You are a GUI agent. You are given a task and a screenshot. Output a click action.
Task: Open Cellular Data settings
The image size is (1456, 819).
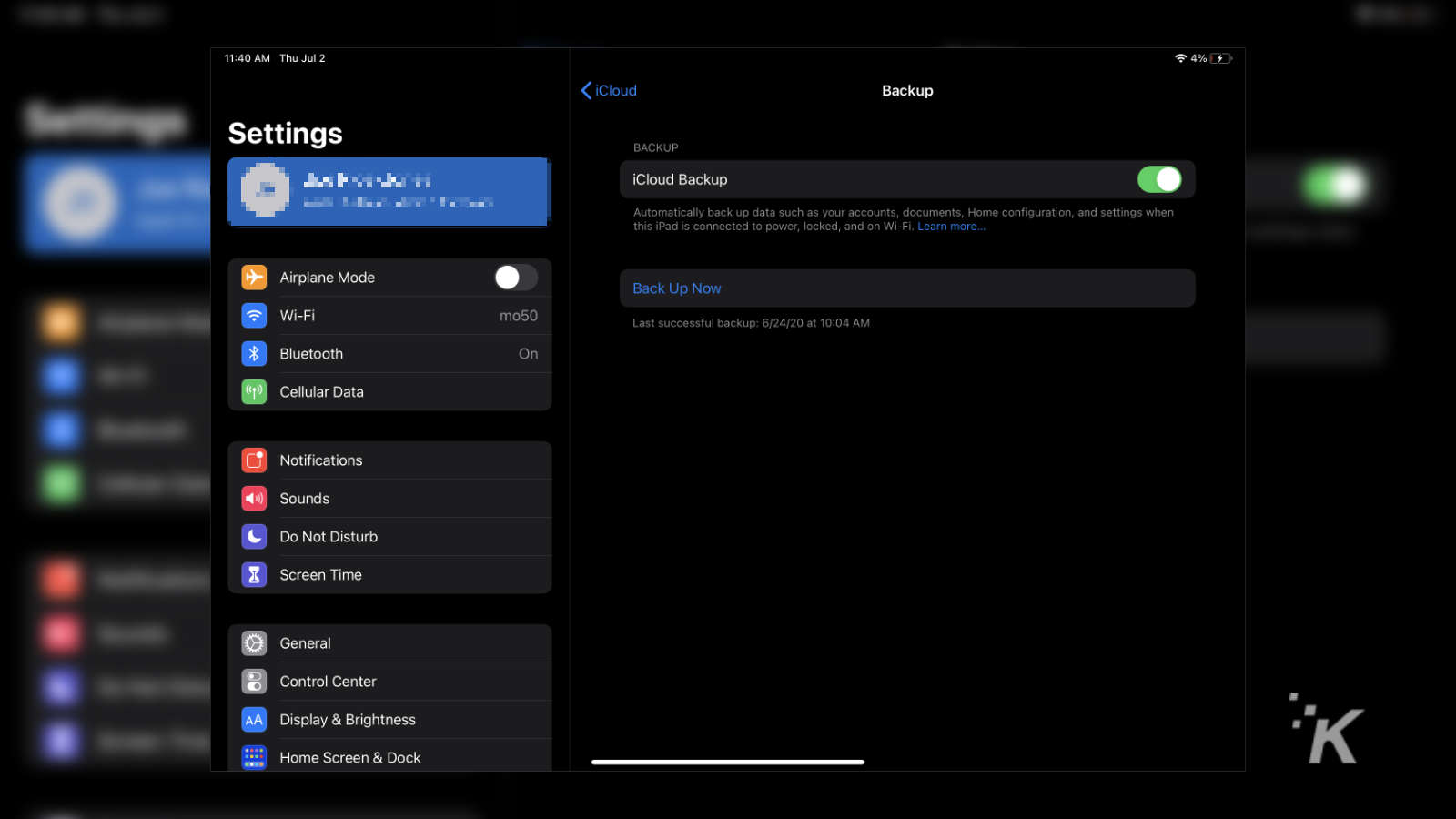[x=389, y=392]
